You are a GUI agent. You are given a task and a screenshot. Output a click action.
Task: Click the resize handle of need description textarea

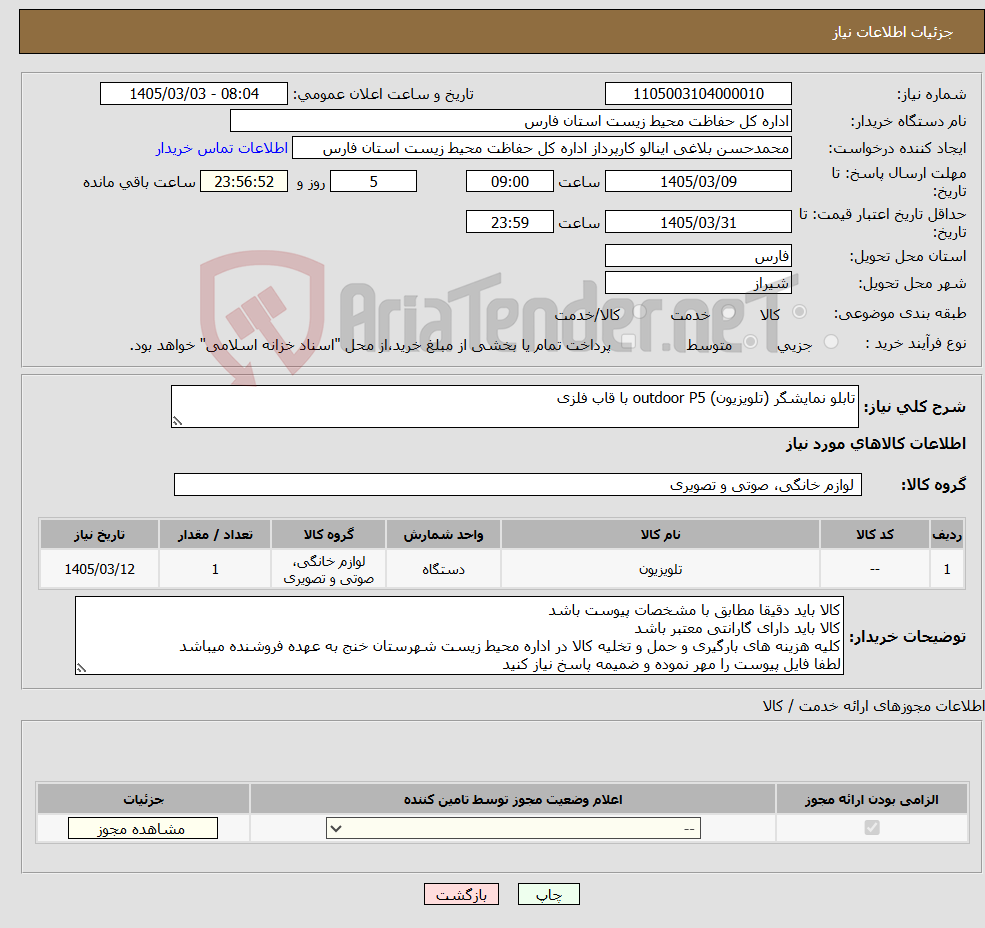point(177,422)
